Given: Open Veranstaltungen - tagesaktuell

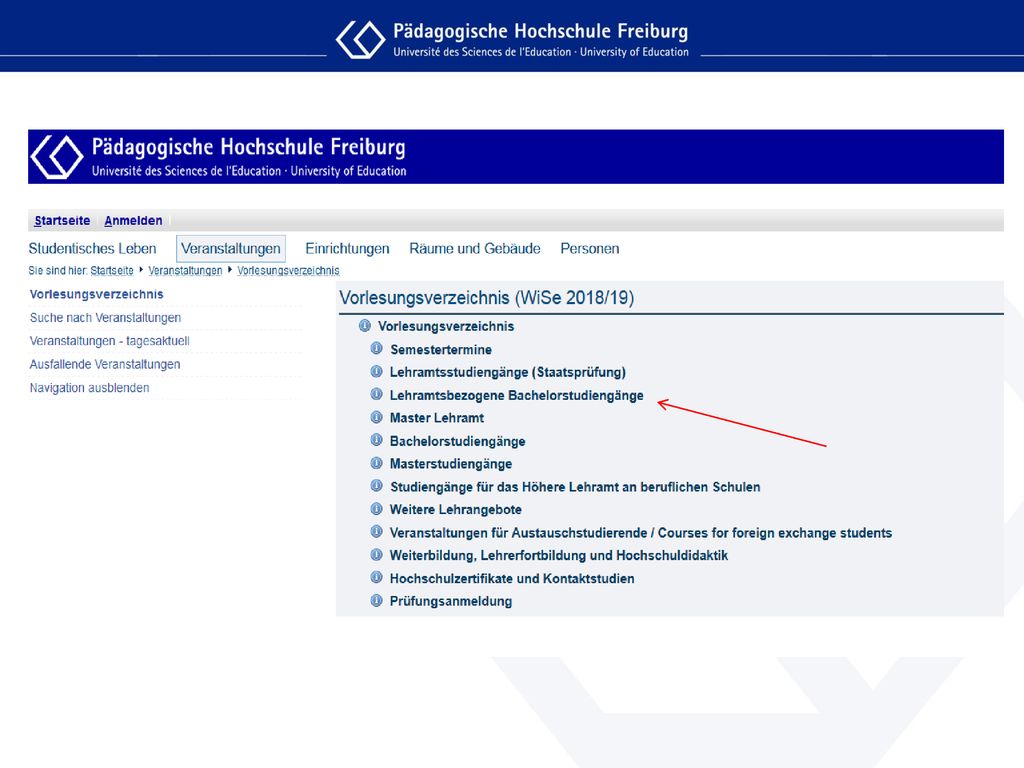Looking at the screenshot, I should point(110,341).
